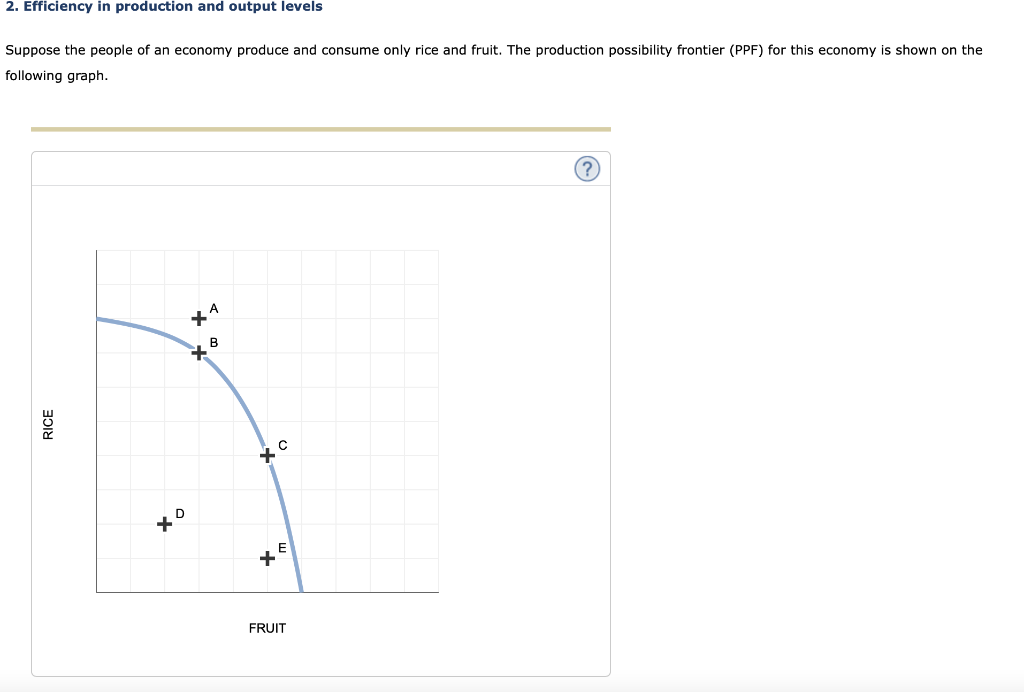Click the graph origin at the bottom-left corner
The image size is (1024, 692).
97,592
